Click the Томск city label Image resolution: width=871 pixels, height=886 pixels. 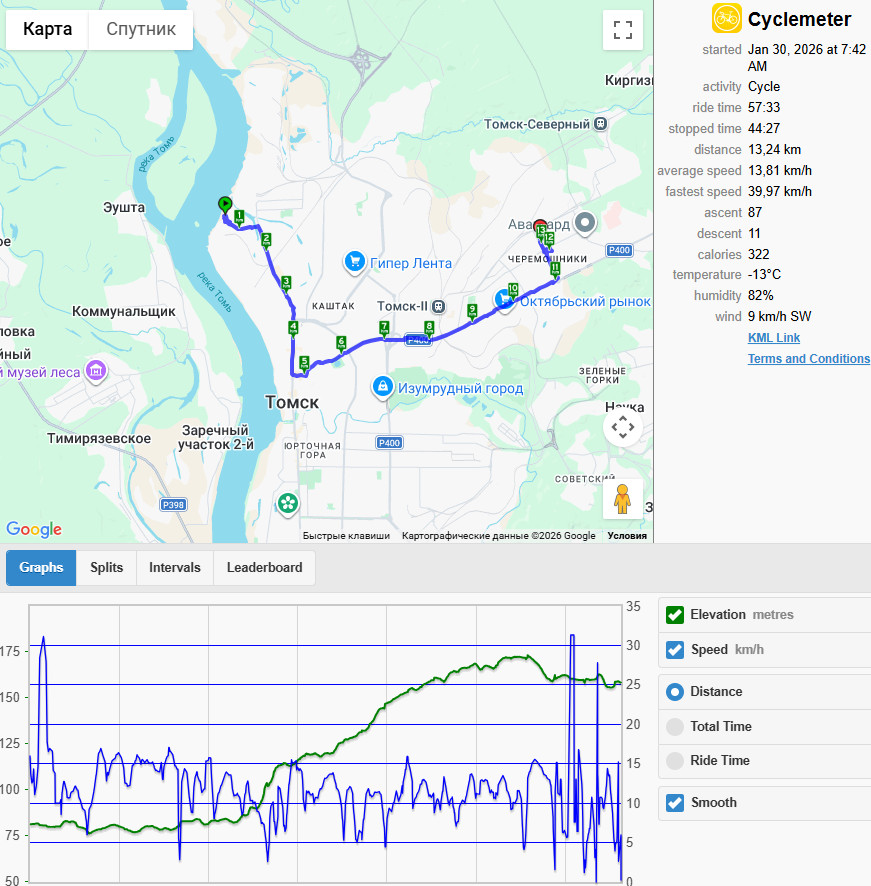click(x=292, y=402)
